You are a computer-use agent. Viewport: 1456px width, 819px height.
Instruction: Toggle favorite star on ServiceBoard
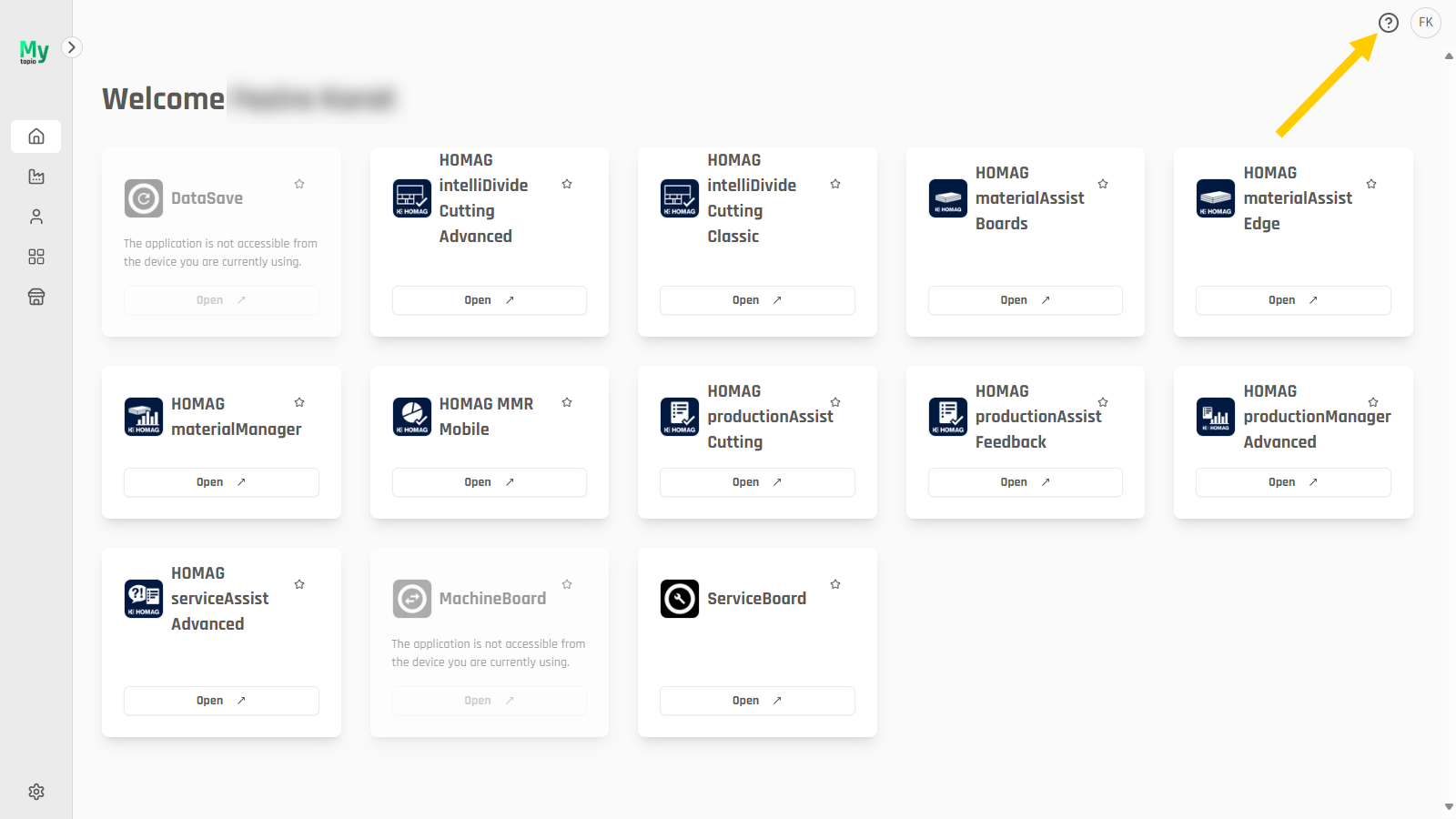[x=835, y=584]
